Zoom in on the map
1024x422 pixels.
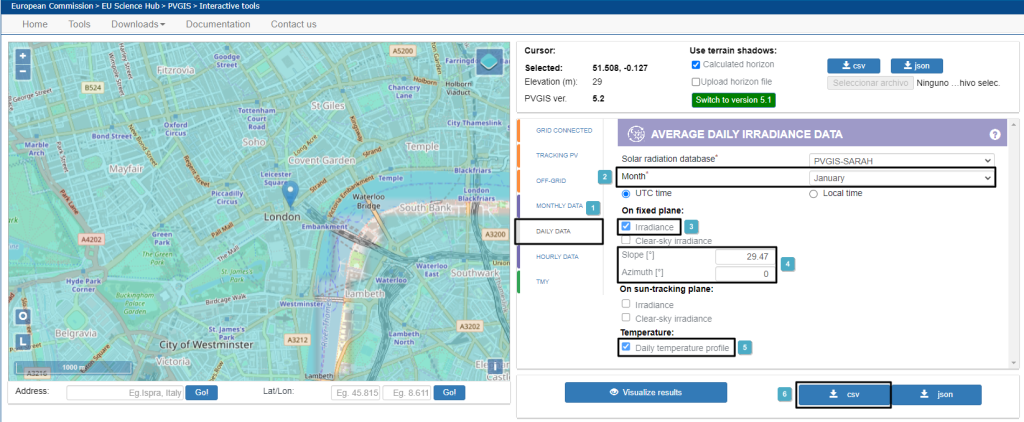[x=23, y=56]
